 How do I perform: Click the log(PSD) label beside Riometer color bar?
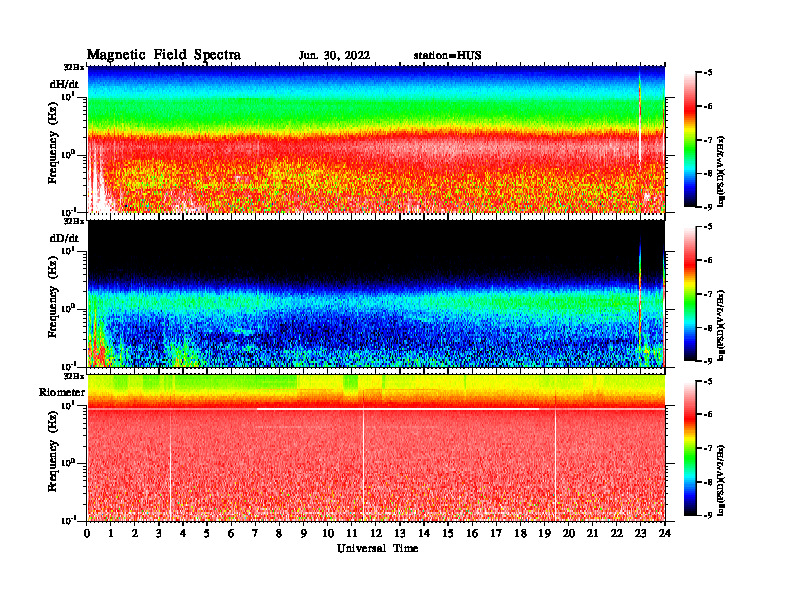point(721,480)
